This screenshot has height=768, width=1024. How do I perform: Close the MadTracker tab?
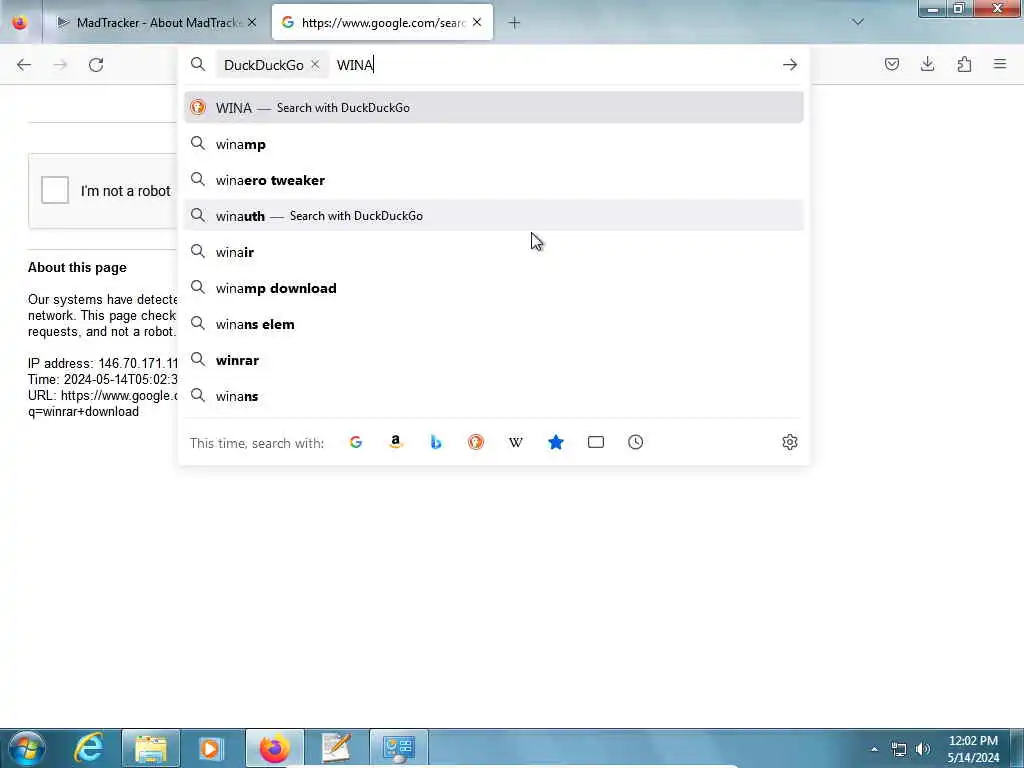[x=252, y=23]
